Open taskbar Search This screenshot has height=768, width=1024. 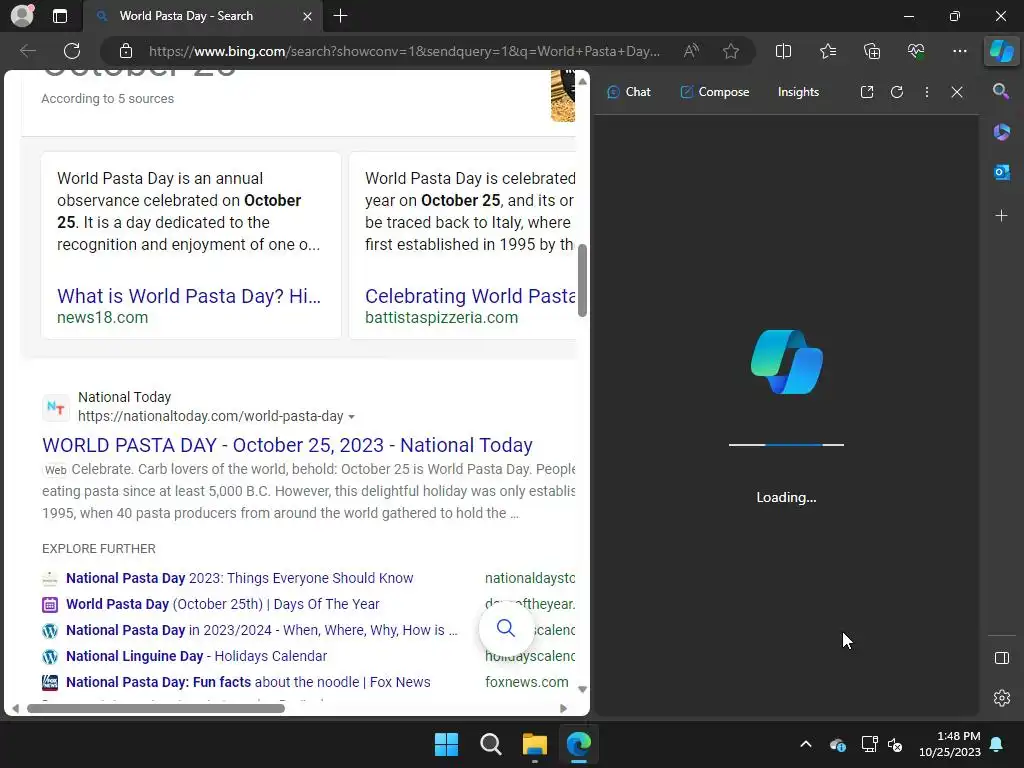click(x=490, y=744)
